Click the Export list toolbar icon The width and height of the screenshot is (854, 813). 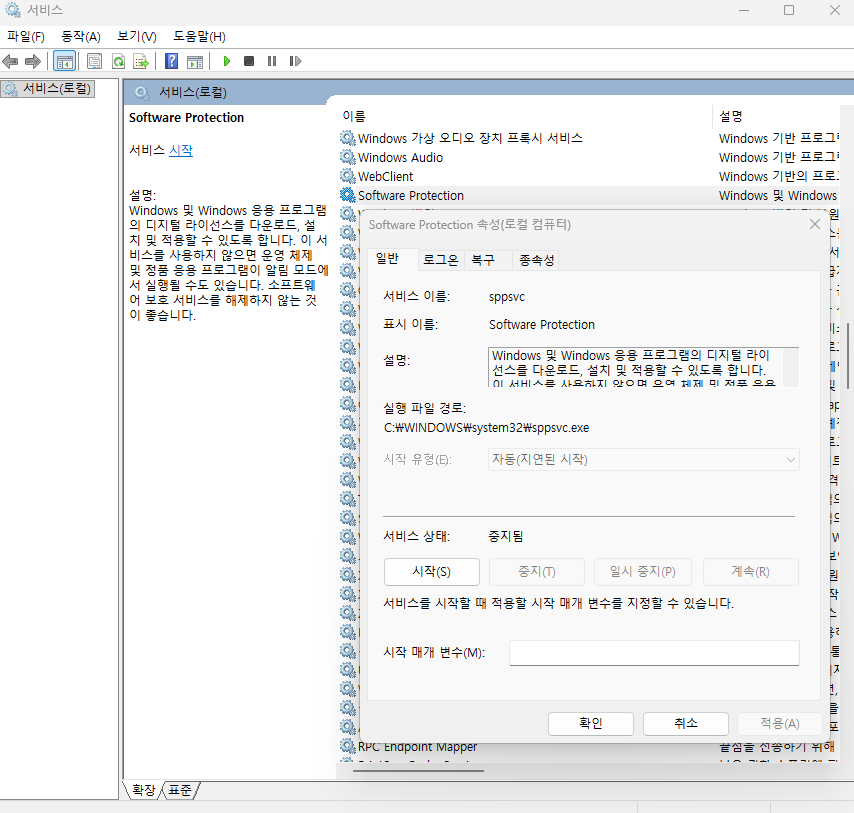pyautogui.click(x=141, y=62)
